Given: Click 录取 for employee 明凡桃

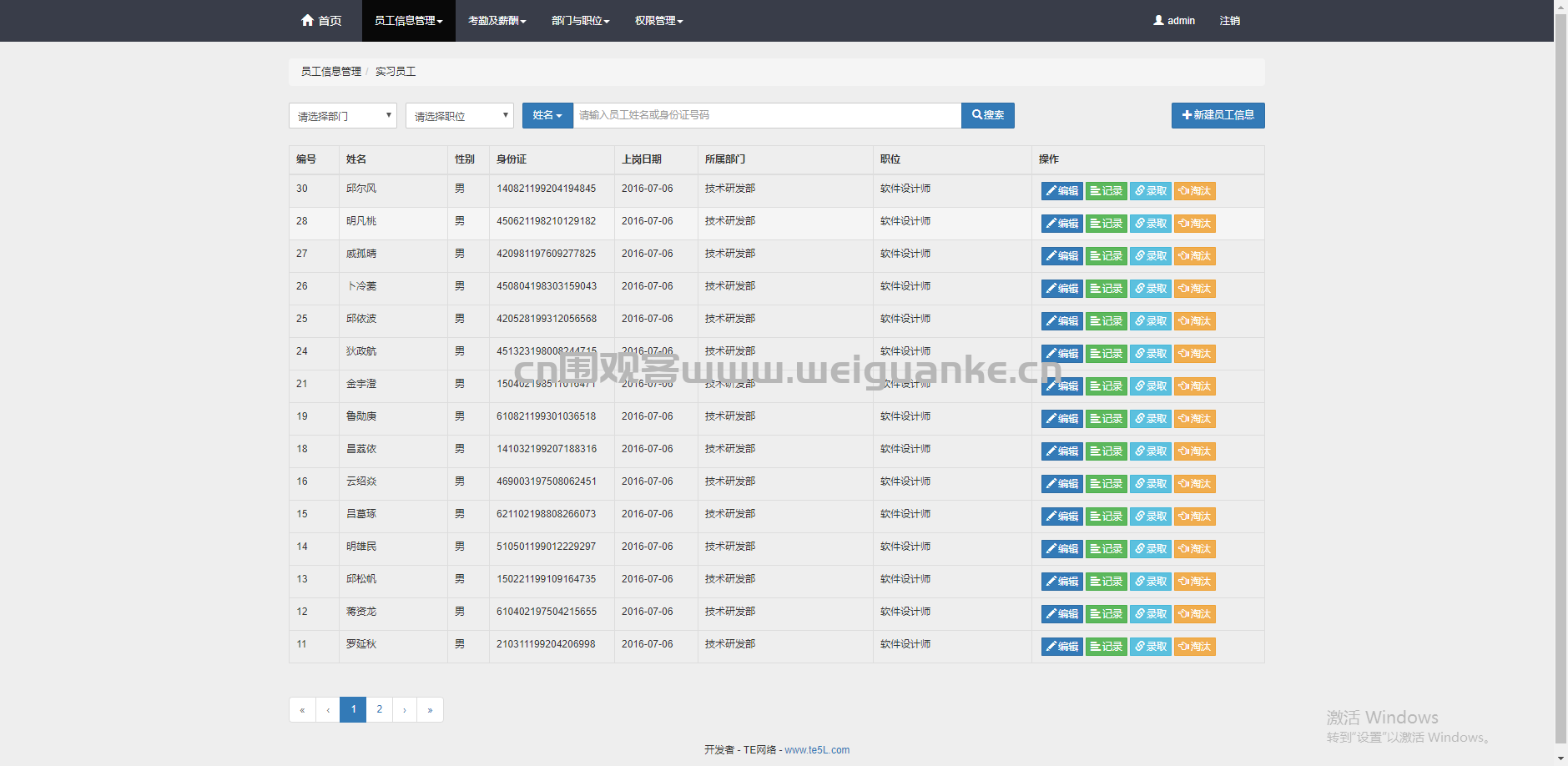Looking at the screenshot, I should (1151, 224).
